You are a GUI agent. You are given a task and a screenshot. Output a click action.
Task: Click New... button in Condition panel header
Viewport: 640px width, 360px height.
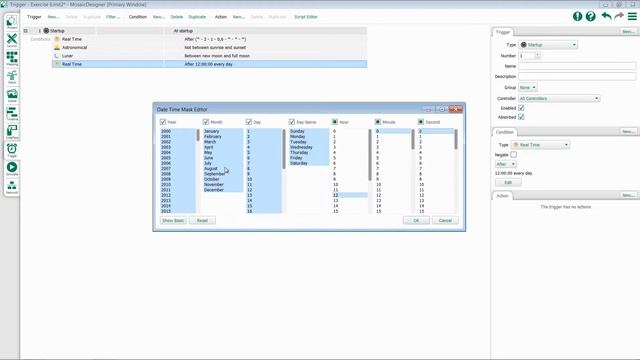628,131
